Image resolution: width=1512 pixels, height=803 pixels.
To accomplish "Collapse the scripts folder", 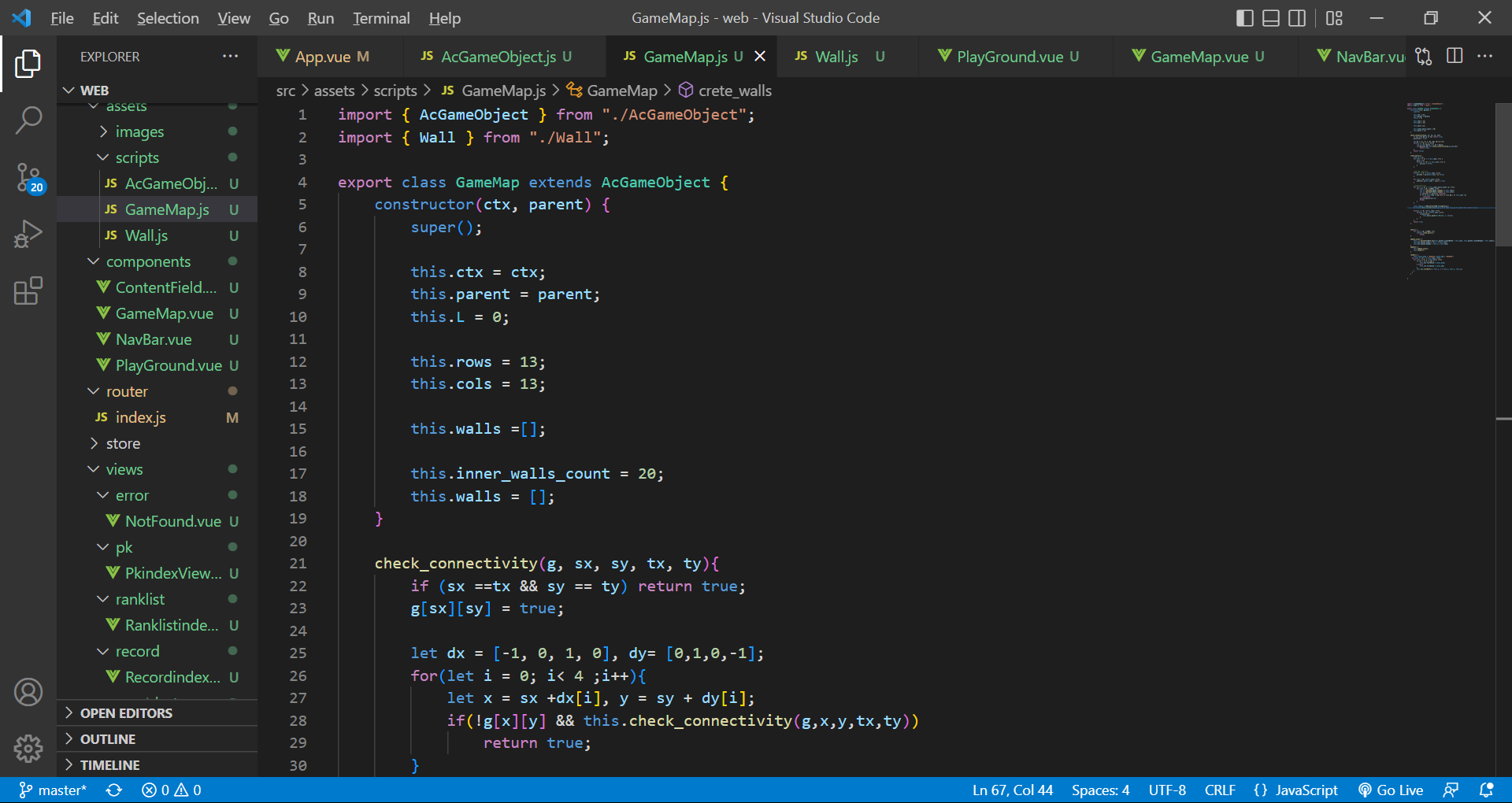I will tap(157, 157).
